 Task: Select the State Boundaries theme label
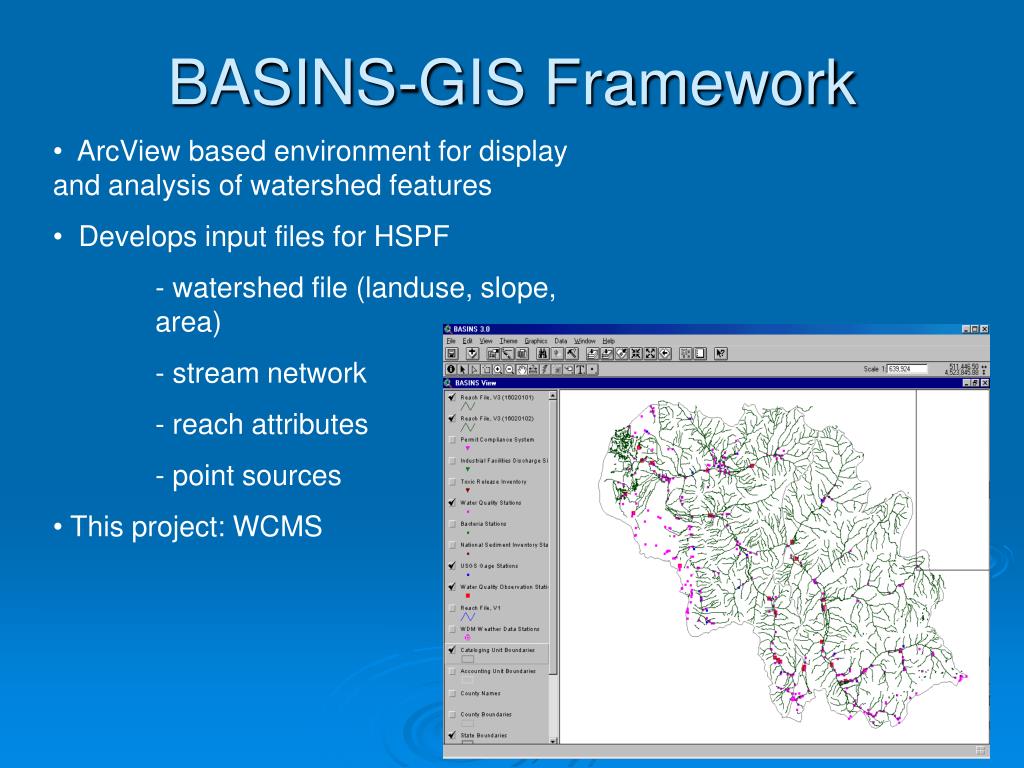[x=483, y=735]
